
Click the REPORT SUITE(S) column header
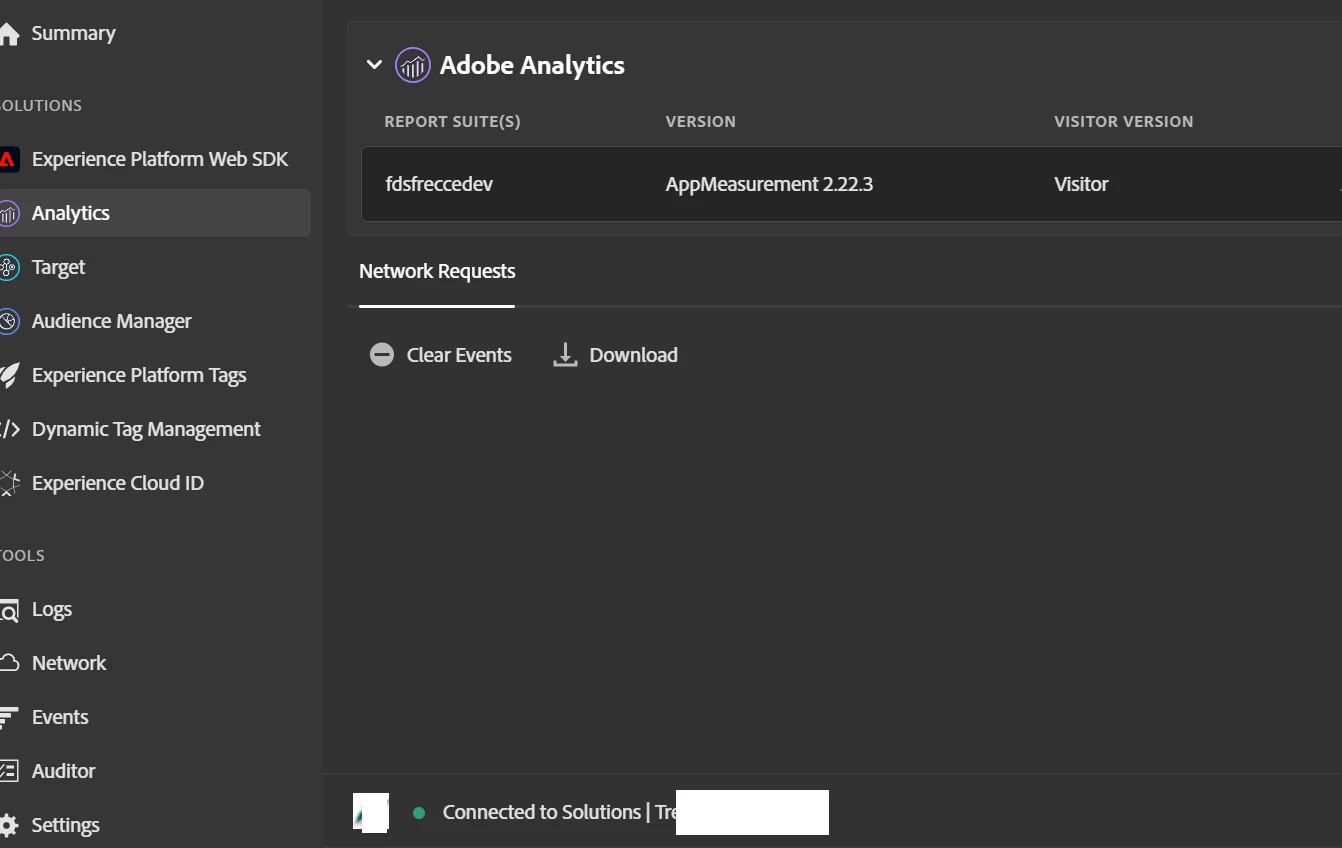click(x=452, y=121)
